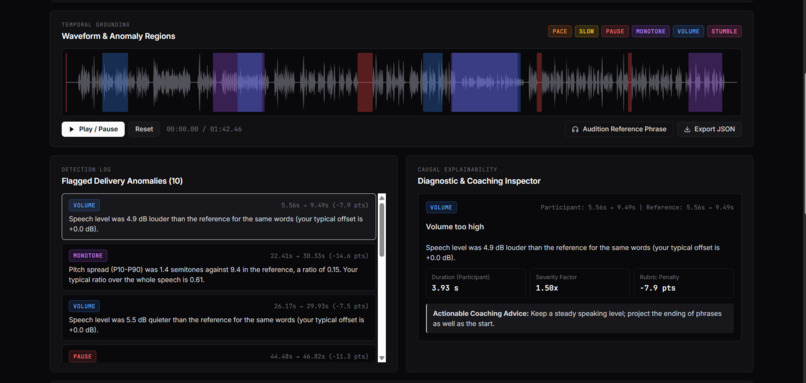This screenshot has width=806, height=383.
Task: Click 'Waveform & Anomaly Regions' heading
Action: point(118,36)
